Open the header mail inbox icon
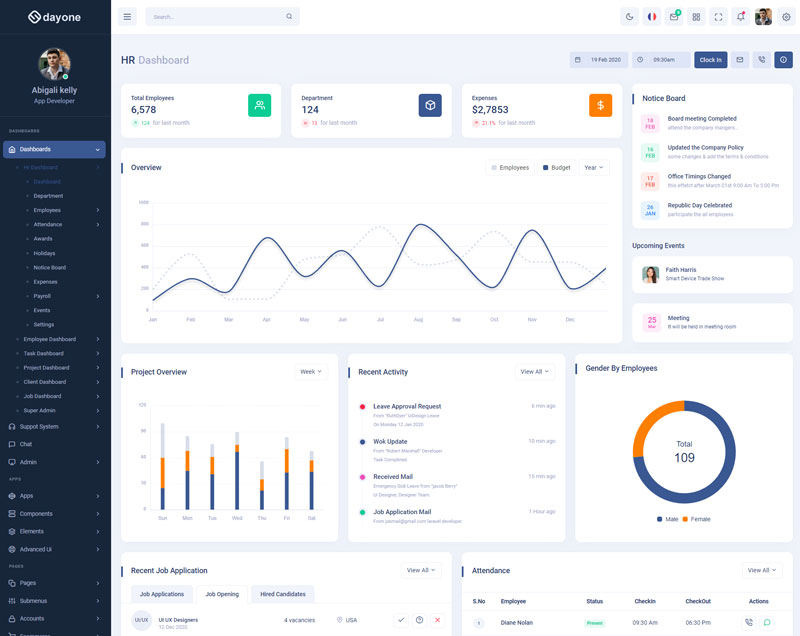This screenshot has width=800, height=636. (674, 17)
